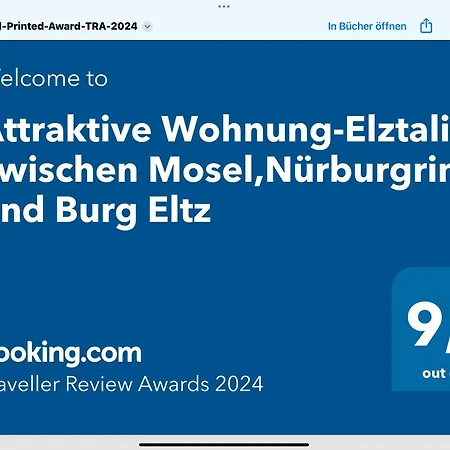Open document in Bücher app
The image size is (450, 450).
(367, 26)
